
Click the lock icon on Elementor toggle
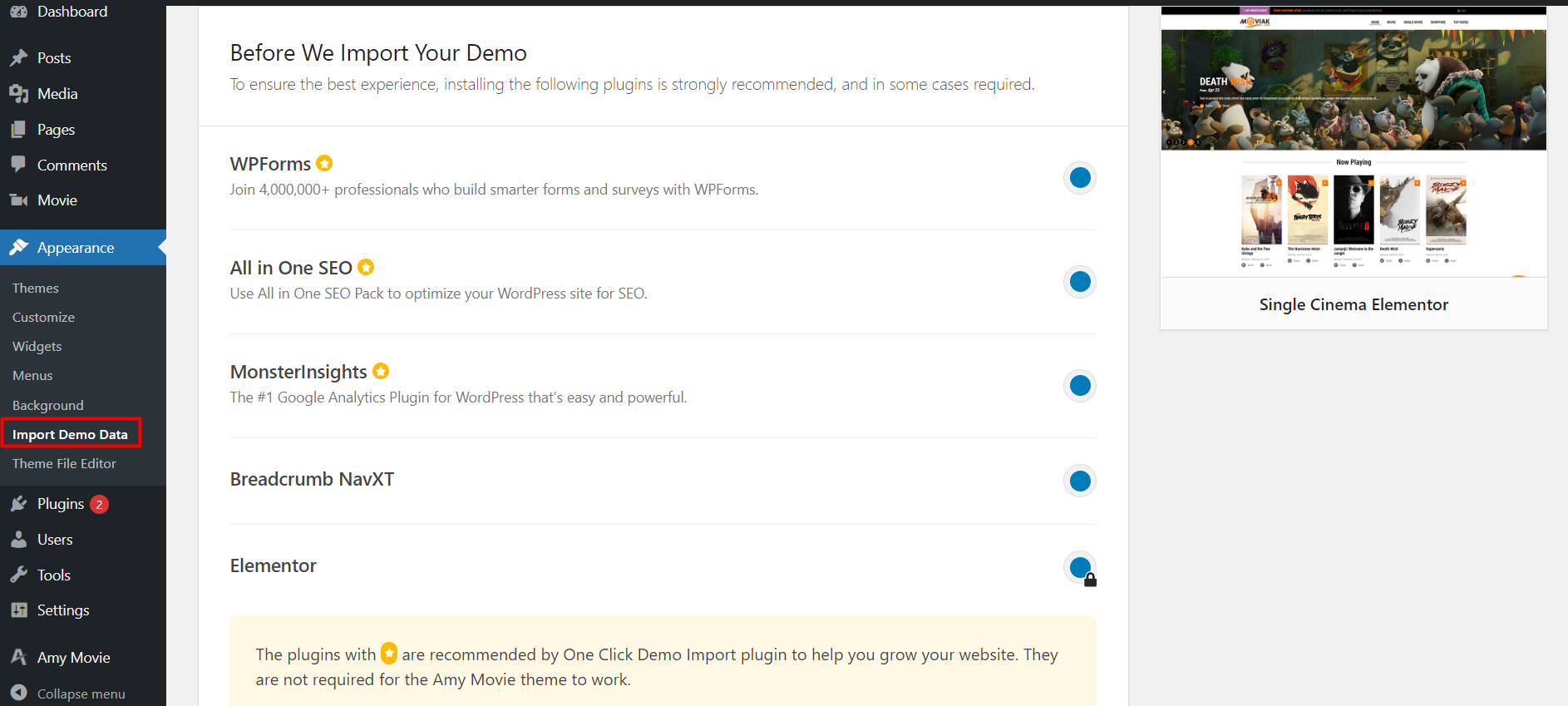[x=1091, y=580]
